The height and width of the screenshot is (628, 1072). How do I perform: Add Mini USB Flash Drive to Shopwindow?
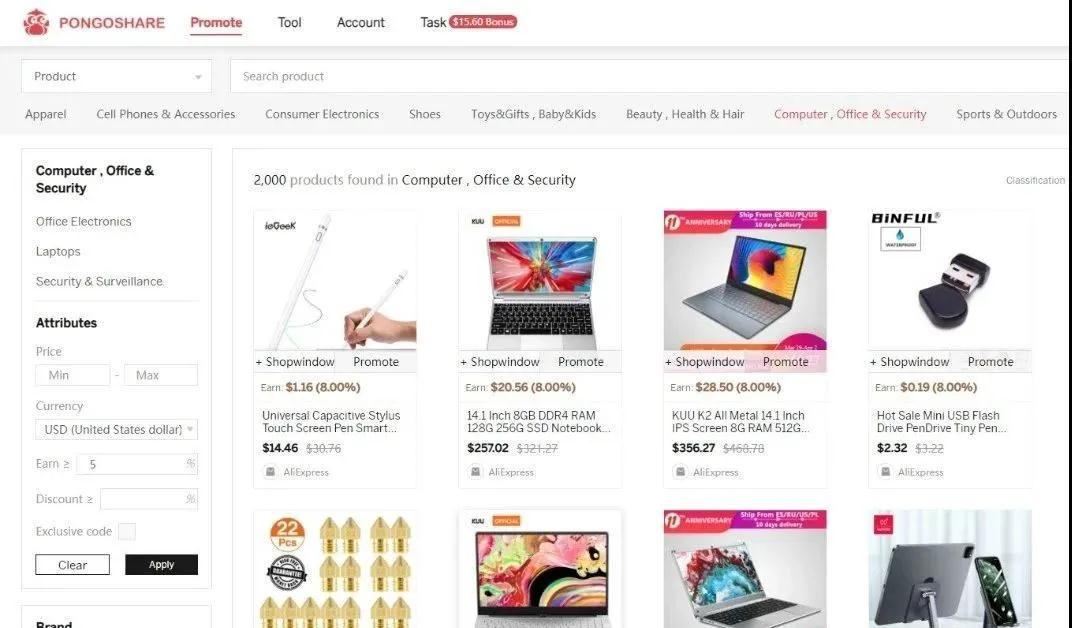[x=909, y=361]
